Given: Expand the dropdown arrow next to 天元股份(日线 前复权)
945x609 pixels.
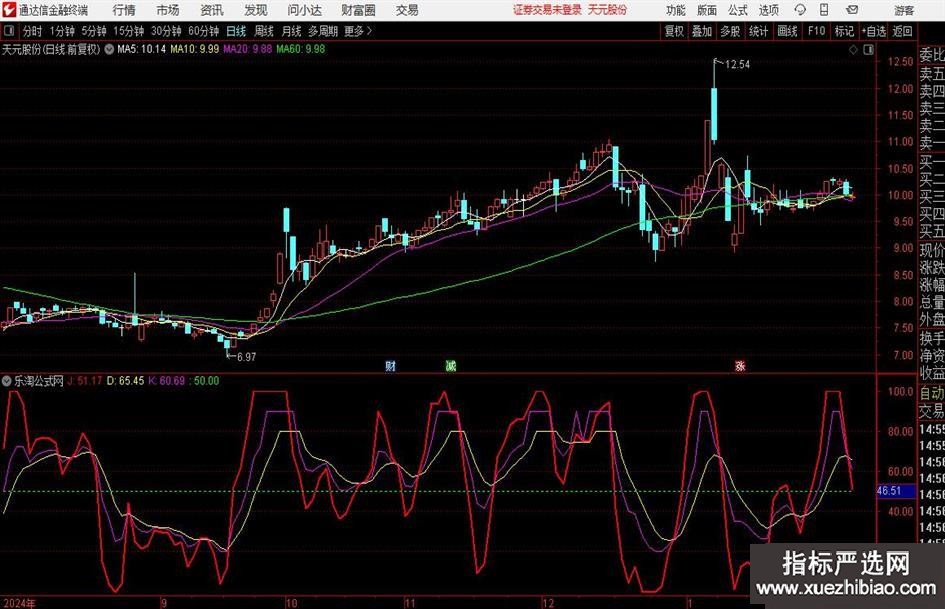Looking at the screenshot, I should click(x=109, y=49).
